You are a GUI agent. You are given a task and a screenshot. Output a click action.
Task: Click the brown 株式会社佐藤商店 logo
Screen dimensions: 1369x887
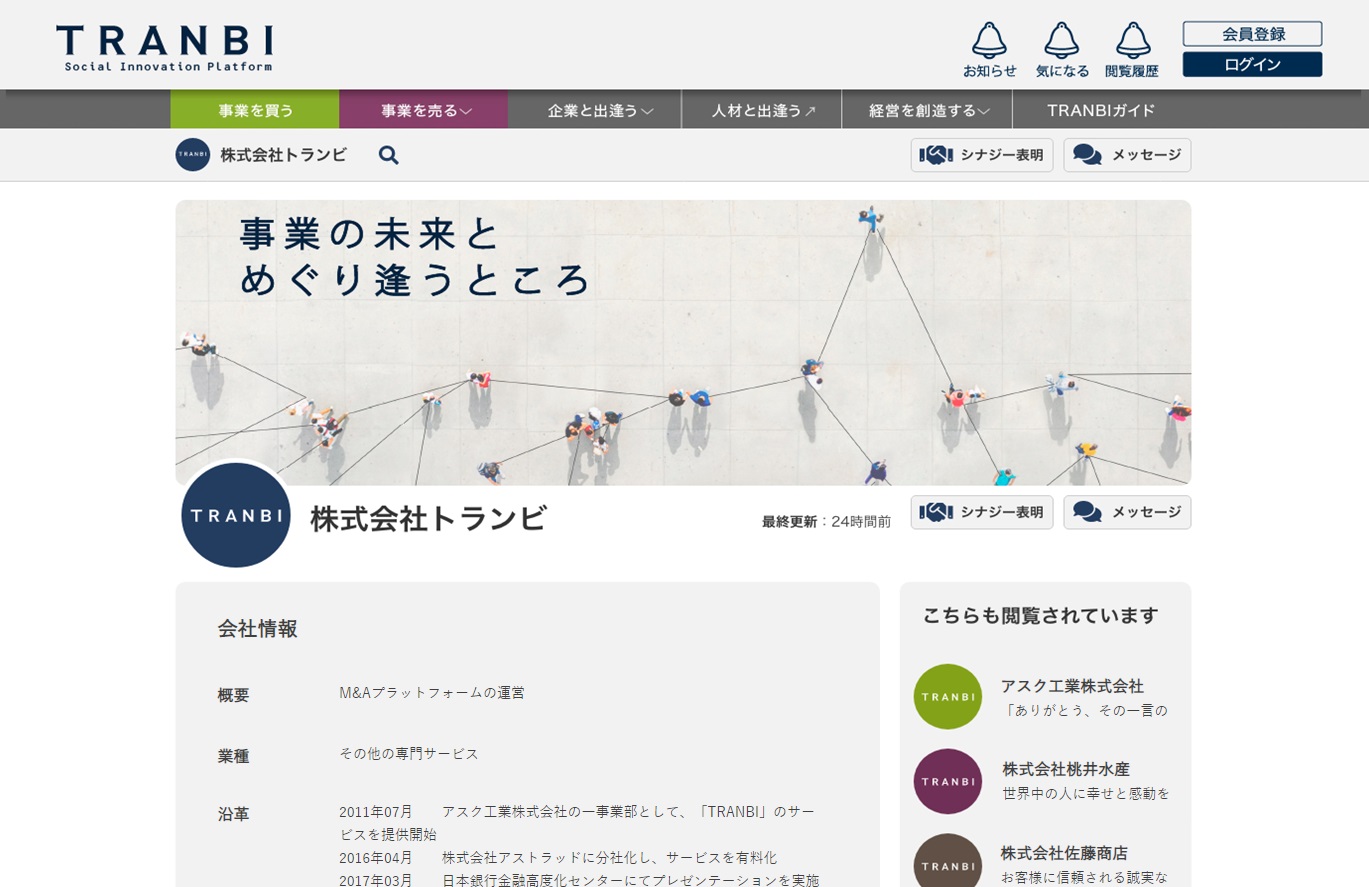(948, 861)
